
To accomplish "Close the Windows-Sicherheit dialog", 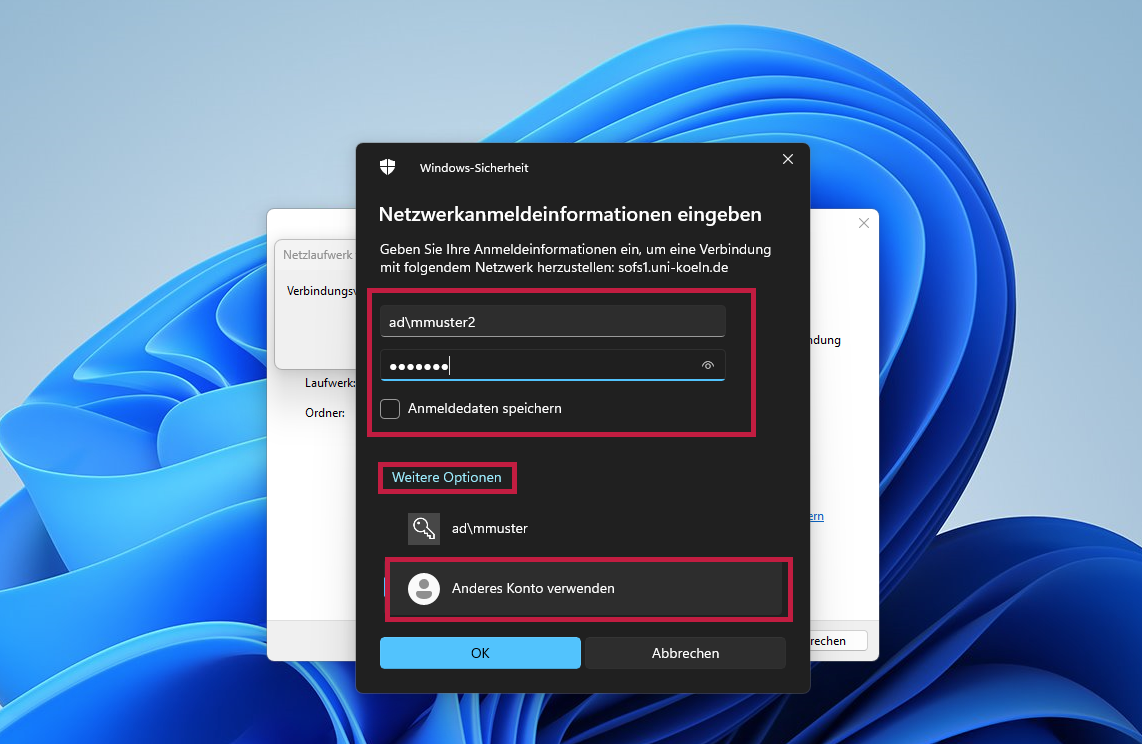I will pos(788,159).
